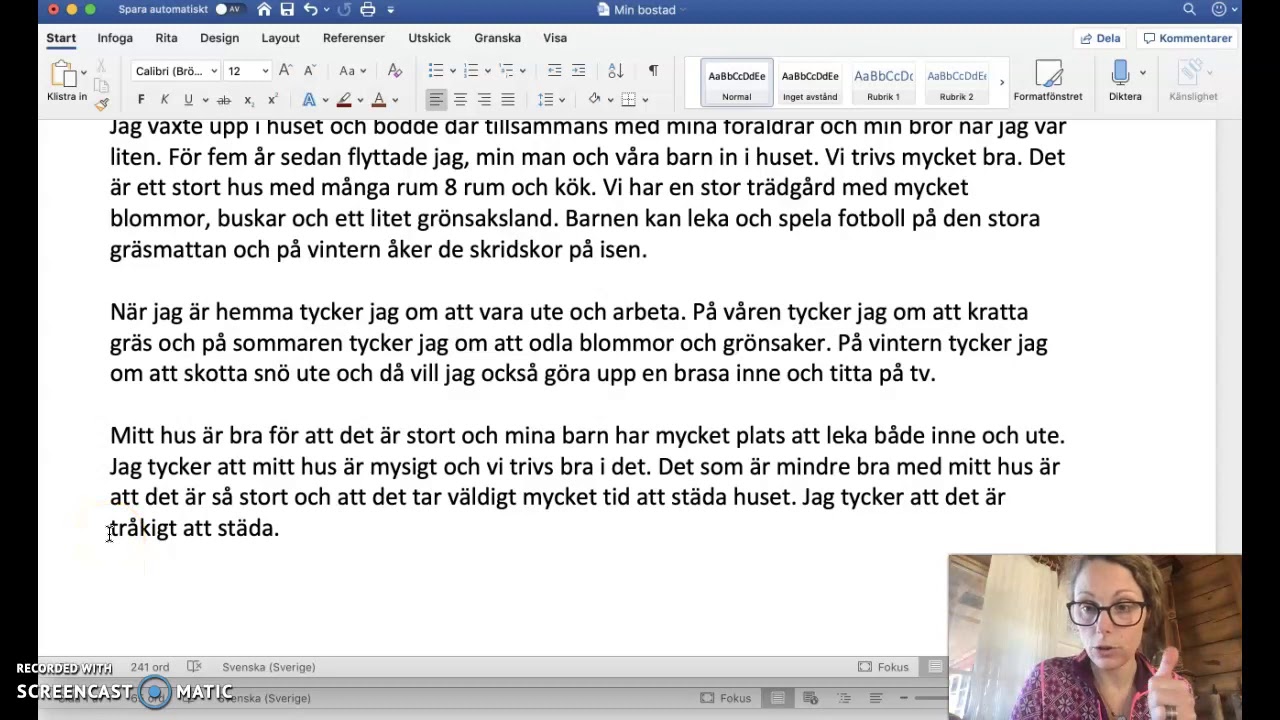Right-align the paragraph text
This screenshot has width=1280, height=720.
(x=484, y=100)
